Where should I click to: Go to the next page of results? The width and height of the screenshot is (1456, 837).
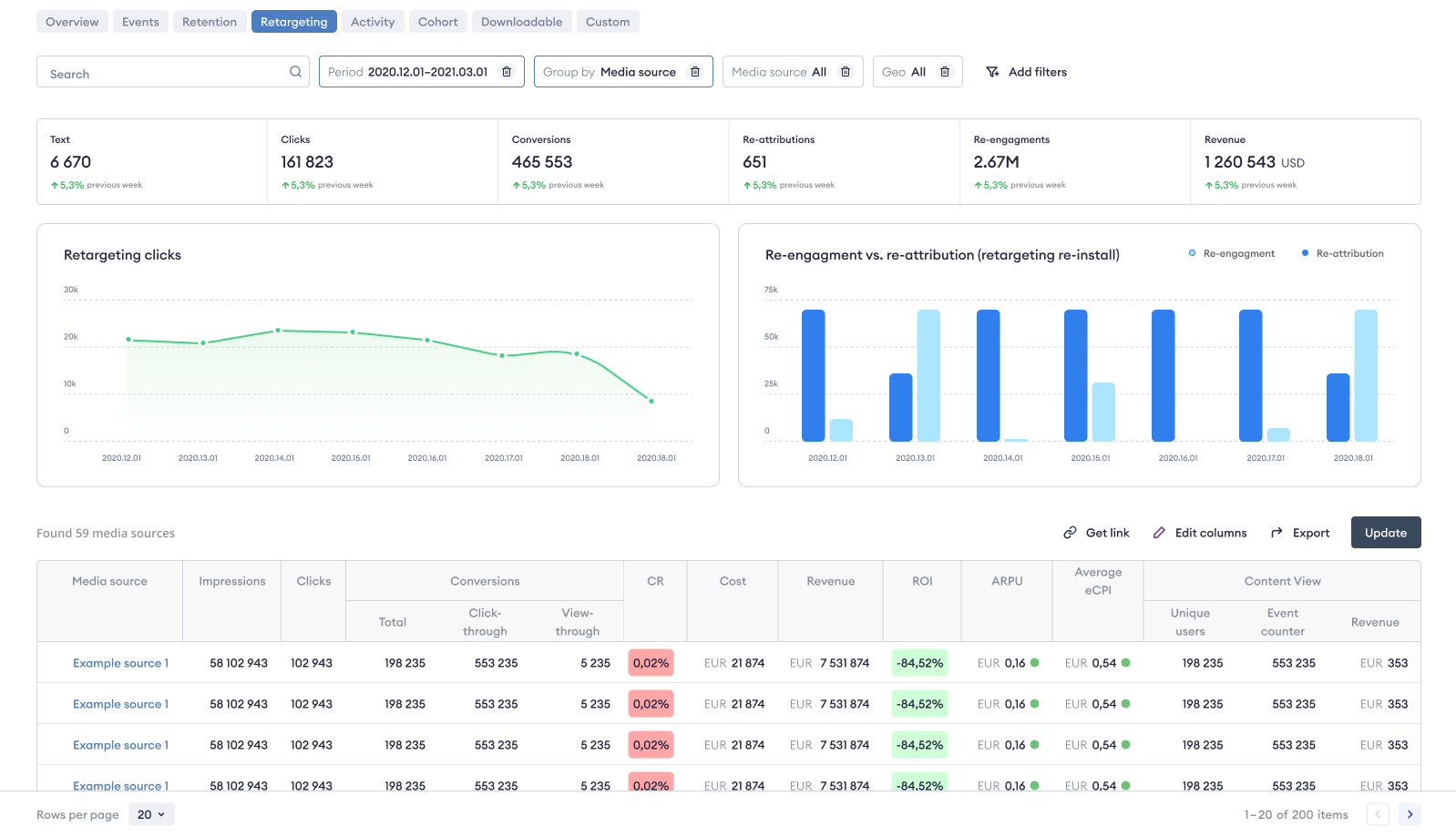(x=1410, y=814)
